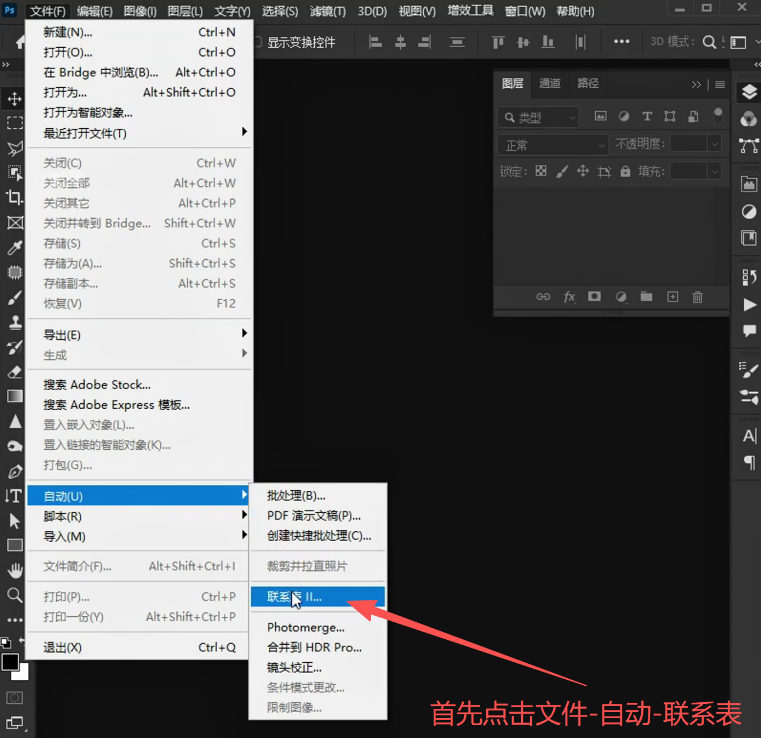Select the Polygonal Lasso tool
761x738 pixels.
point(15,148)
